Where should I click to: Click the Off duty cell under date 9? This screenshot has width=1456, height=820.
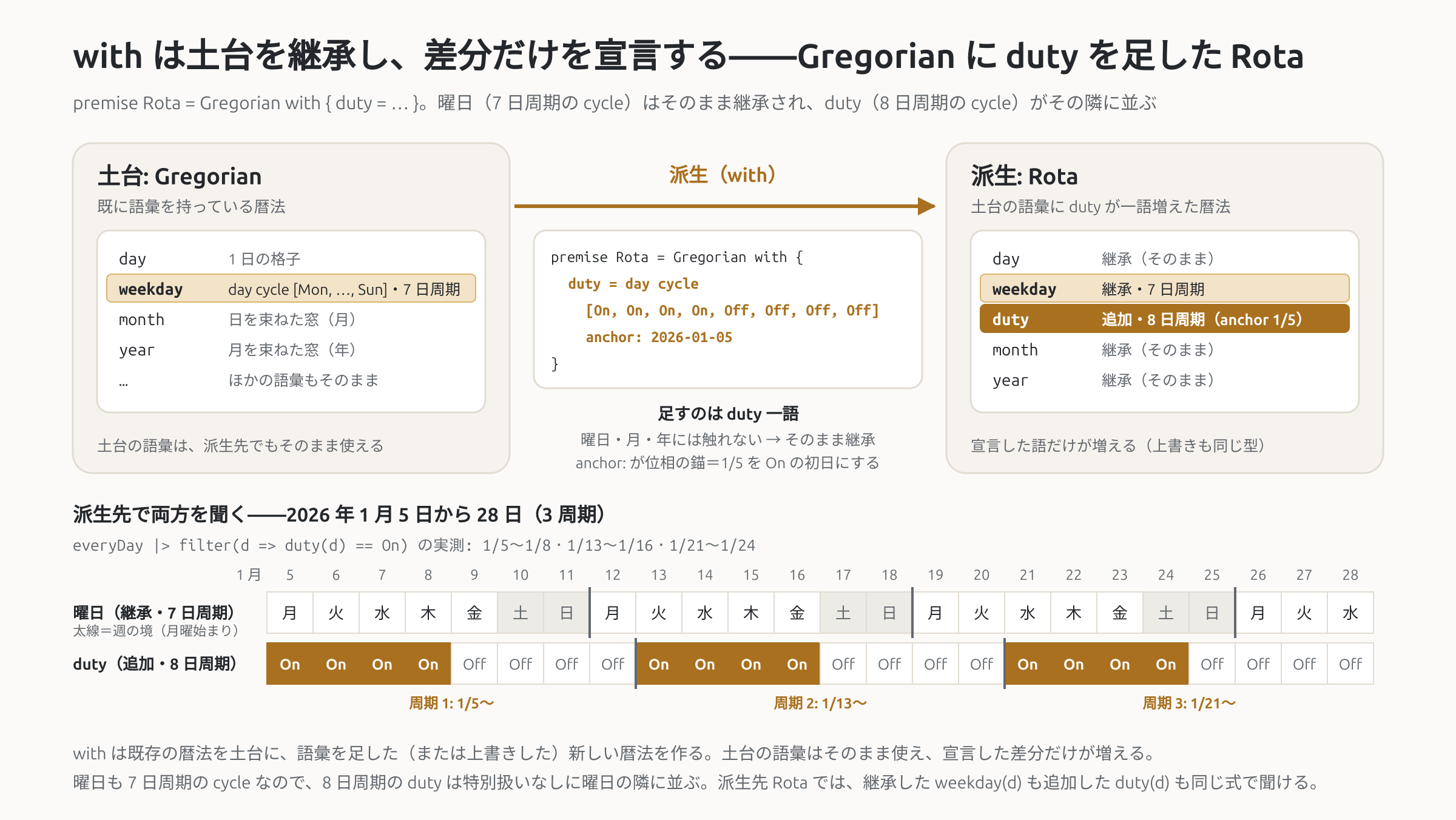click(474, 664)
